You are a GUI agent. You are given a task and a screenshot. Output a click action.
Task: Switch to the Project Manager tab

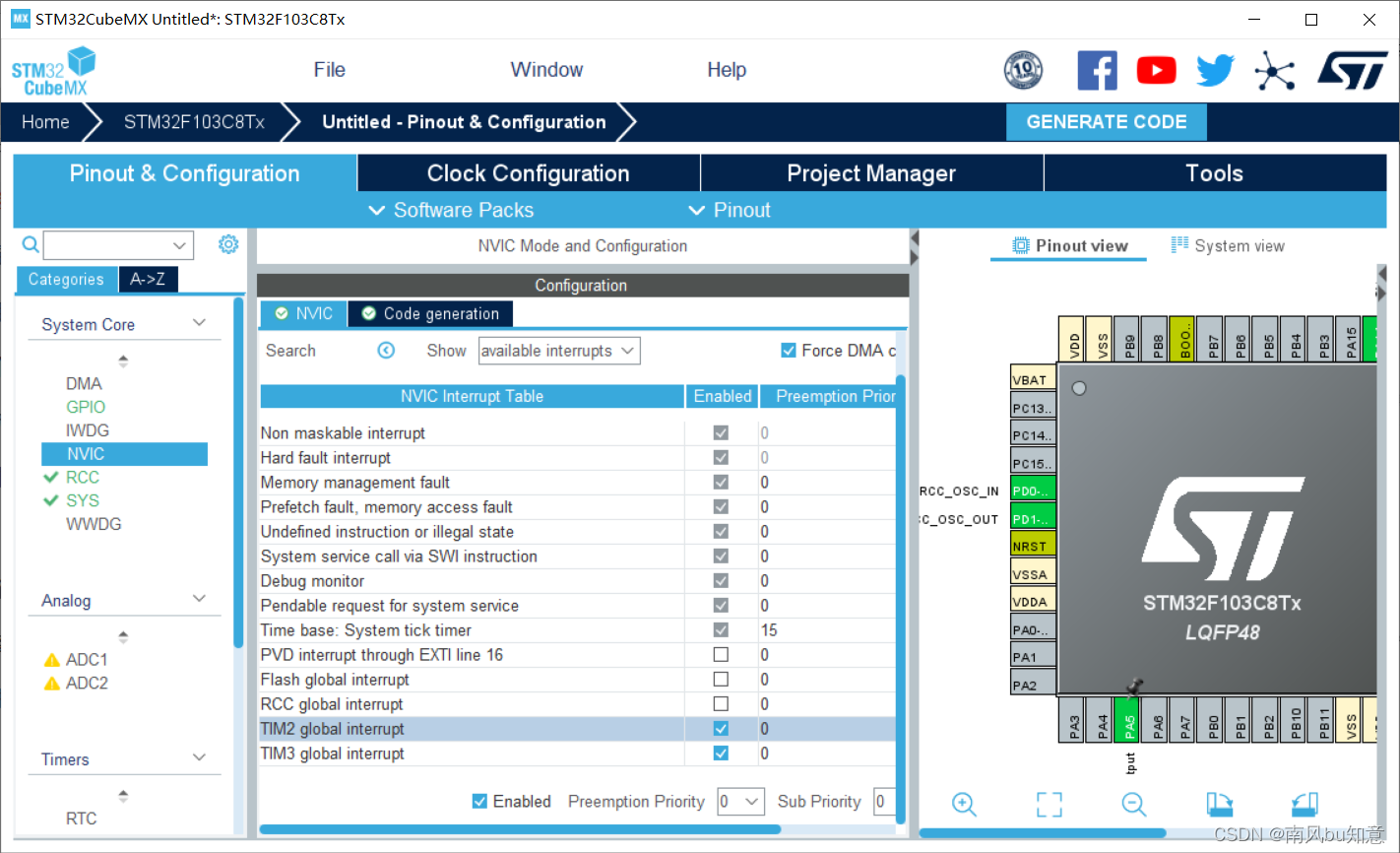click(x=871, y=173)
